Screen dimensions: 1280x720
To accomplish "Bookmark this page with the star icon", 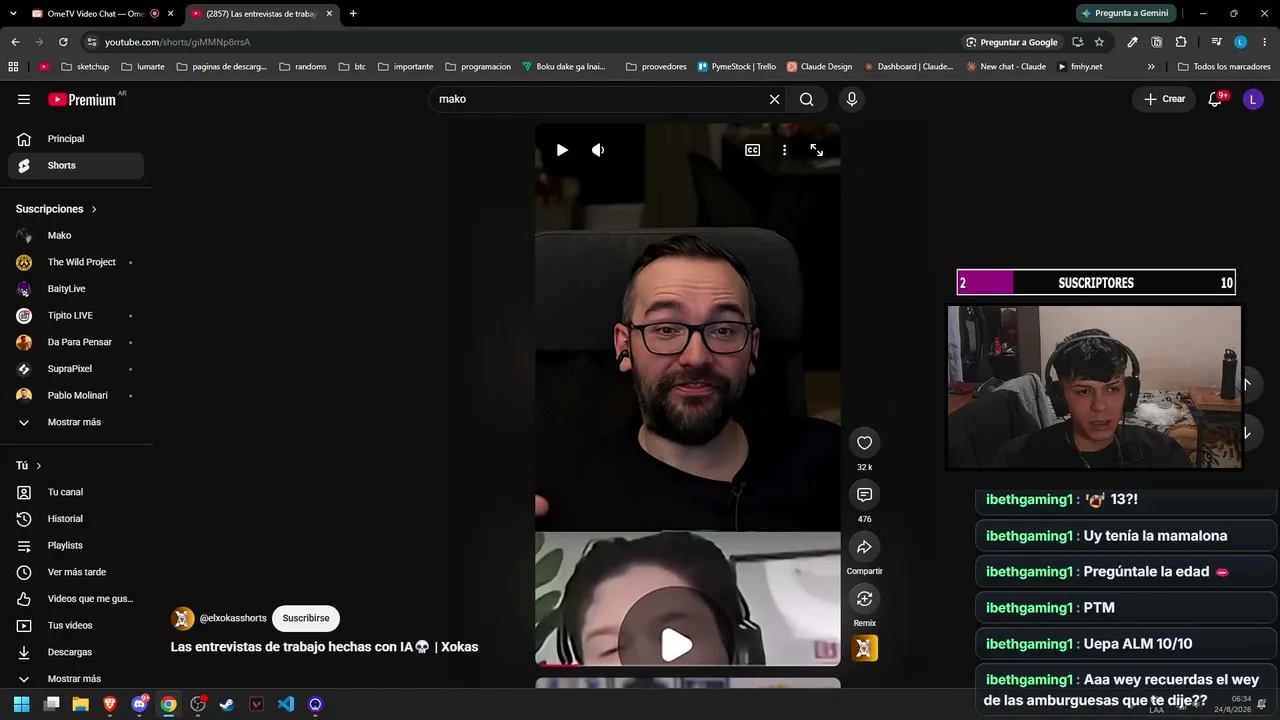I will 1099,42.
